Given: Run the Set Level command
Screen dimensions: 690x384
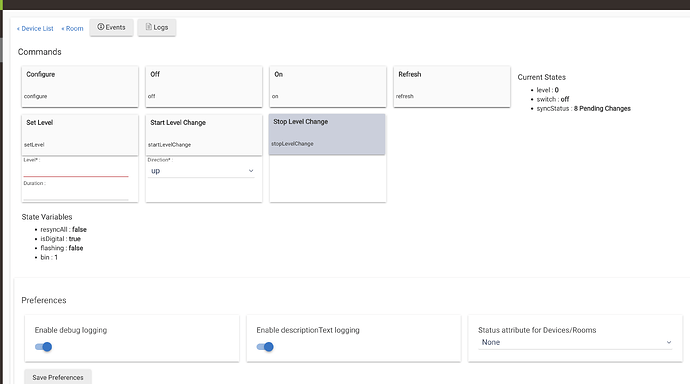Looking at the screenshot, I should (80, 135).
